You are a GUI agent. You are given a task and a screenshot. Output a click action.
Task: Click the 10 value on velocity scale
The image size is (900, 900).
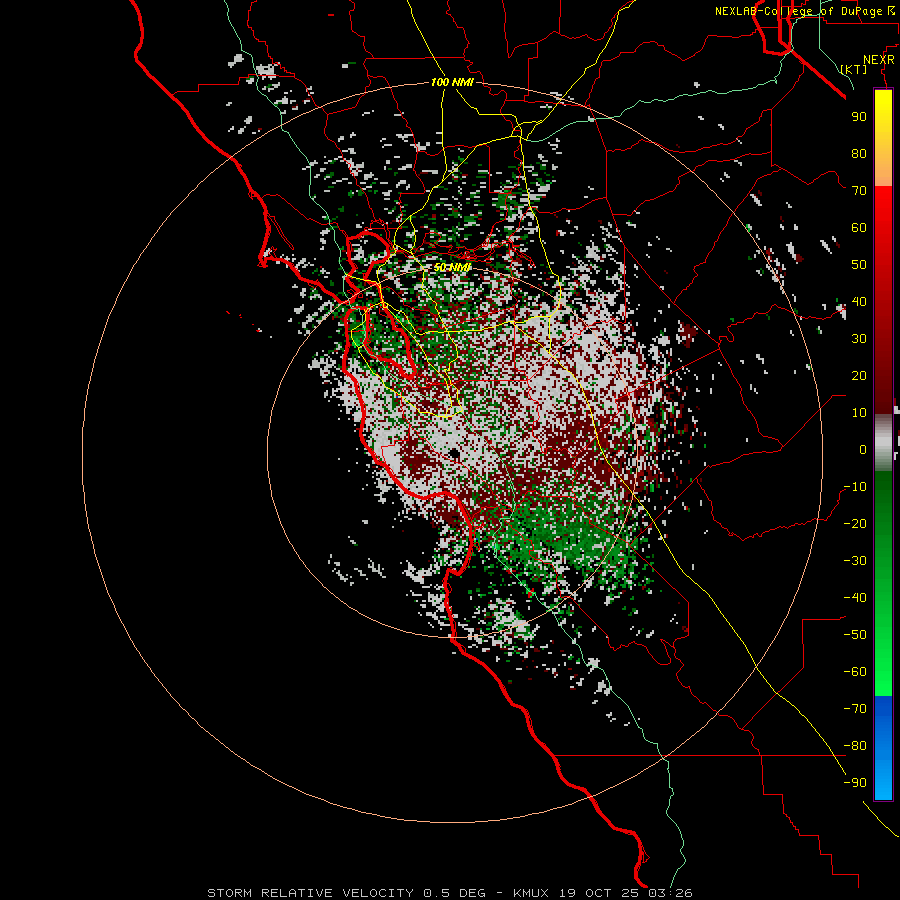pyautogui.click(x=859, y=413)
